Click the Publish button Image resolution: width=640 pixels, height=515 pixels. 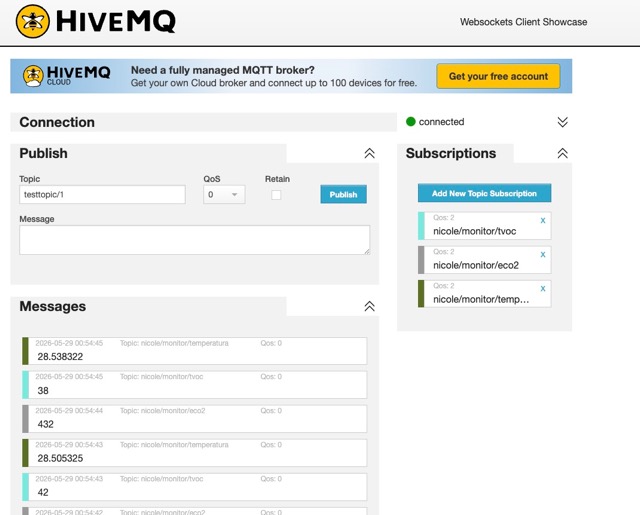tap(343, 194)
